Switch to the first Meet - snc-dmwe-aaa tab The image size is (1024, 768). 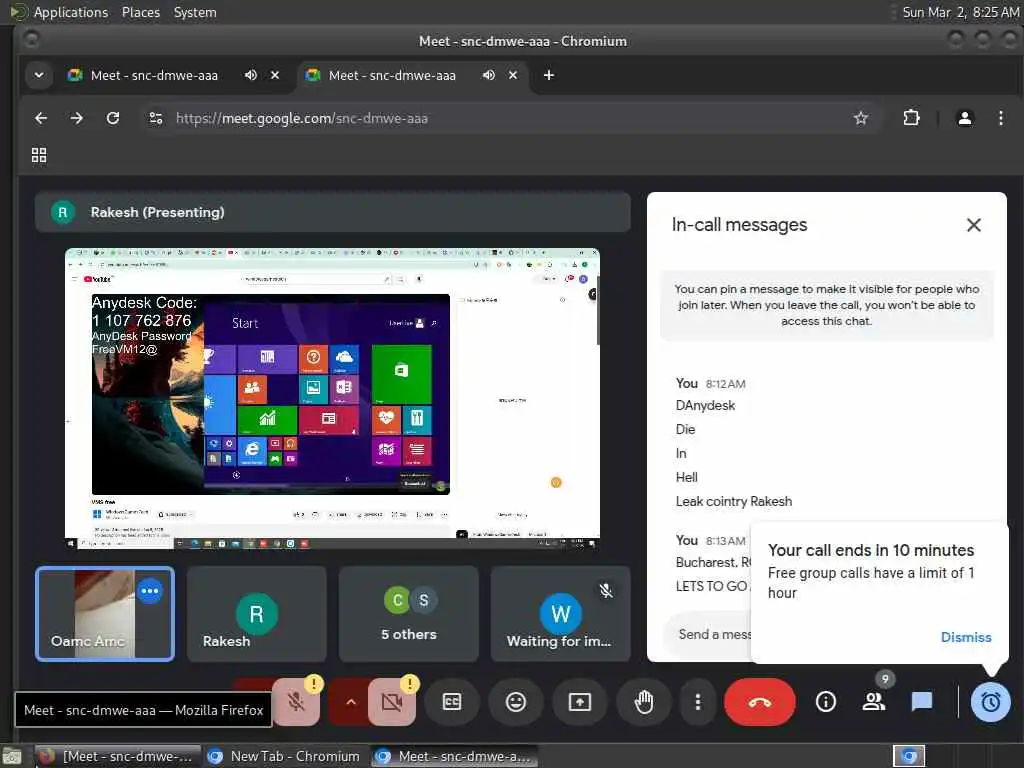154,76
